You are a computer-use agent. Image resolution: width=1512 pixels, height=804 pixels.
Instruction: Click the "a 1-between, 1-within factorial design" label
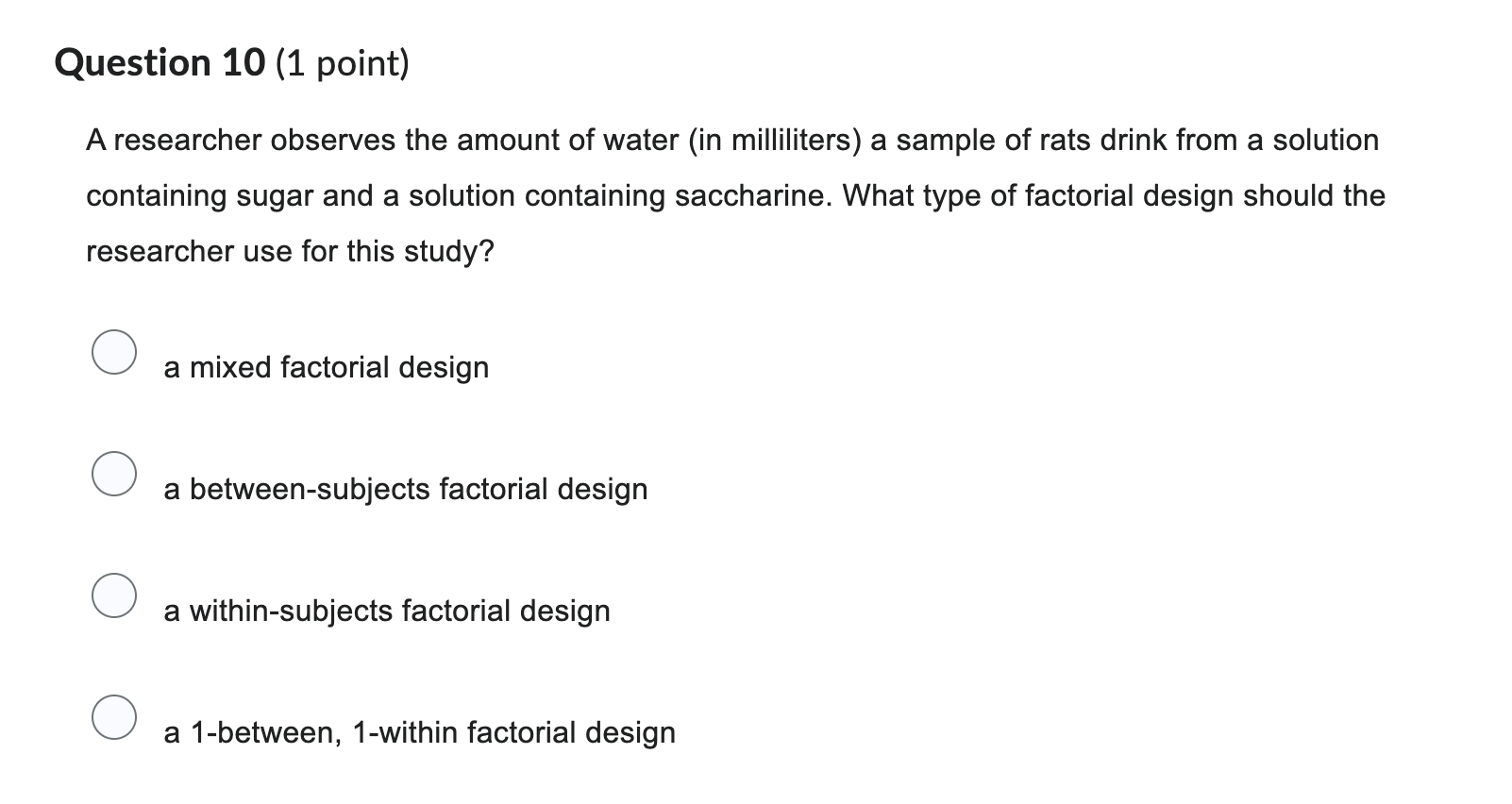[419, 732]
